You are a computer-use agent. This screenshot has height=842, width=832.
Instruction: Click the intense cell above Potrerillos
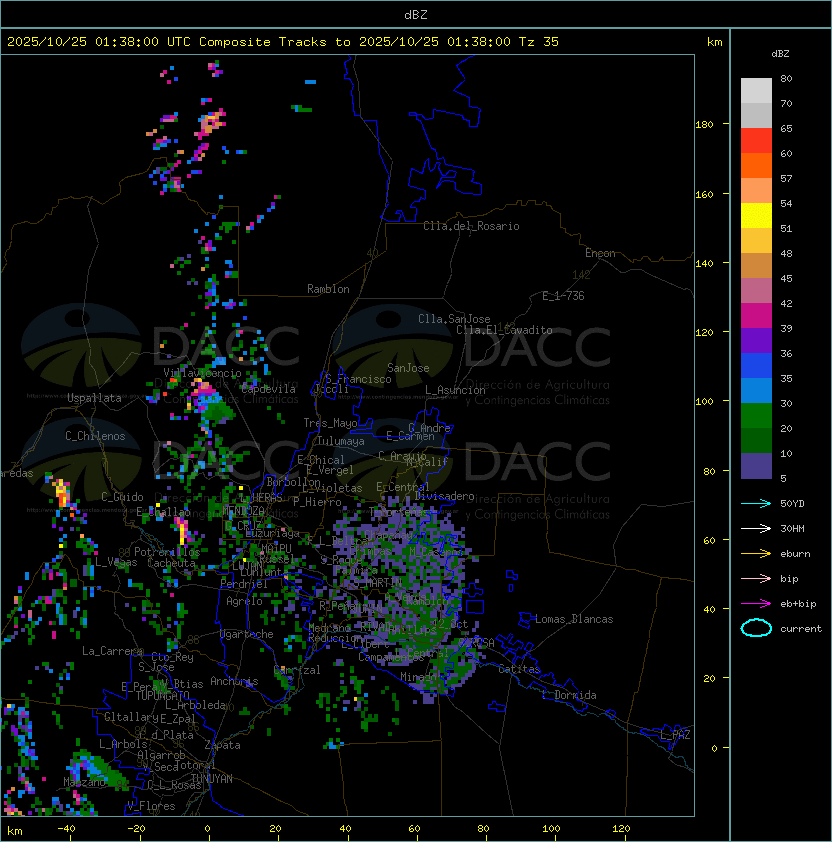point(183,529)
